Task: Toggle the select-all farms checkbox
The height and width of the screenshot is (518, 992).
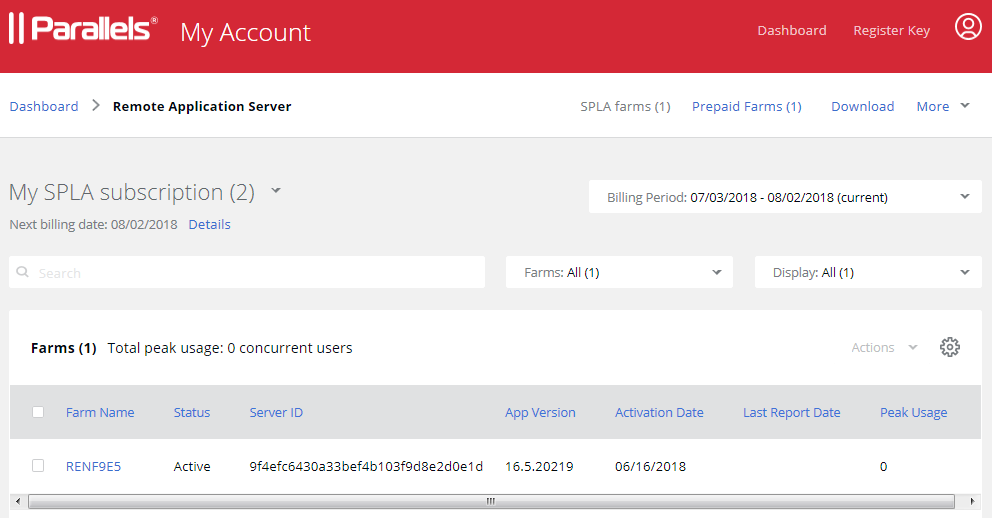Action: (38, 412)
